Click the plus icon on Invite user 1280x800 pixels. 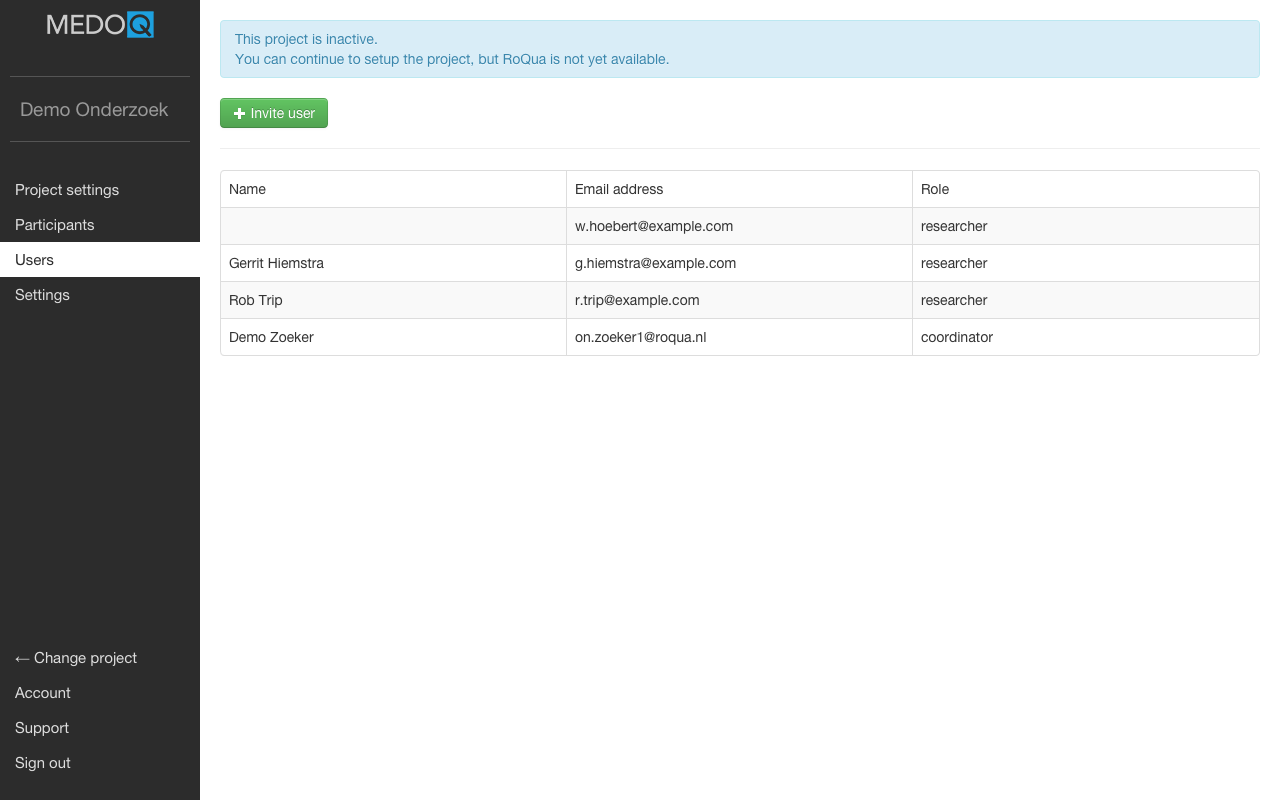pyautogui.click(x=239, y=114)
